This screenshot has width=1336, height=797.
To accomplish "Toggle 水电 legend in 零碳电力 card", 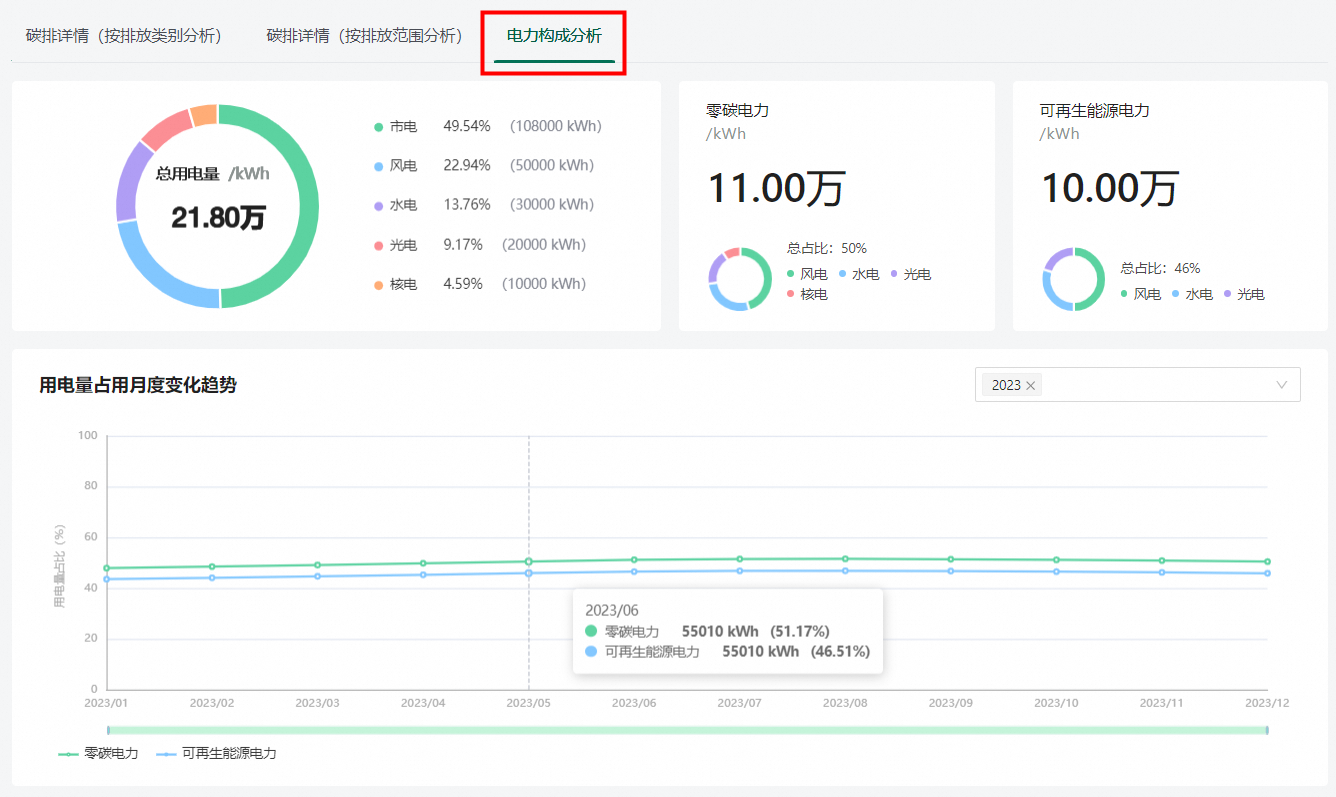I will point(860,274).
